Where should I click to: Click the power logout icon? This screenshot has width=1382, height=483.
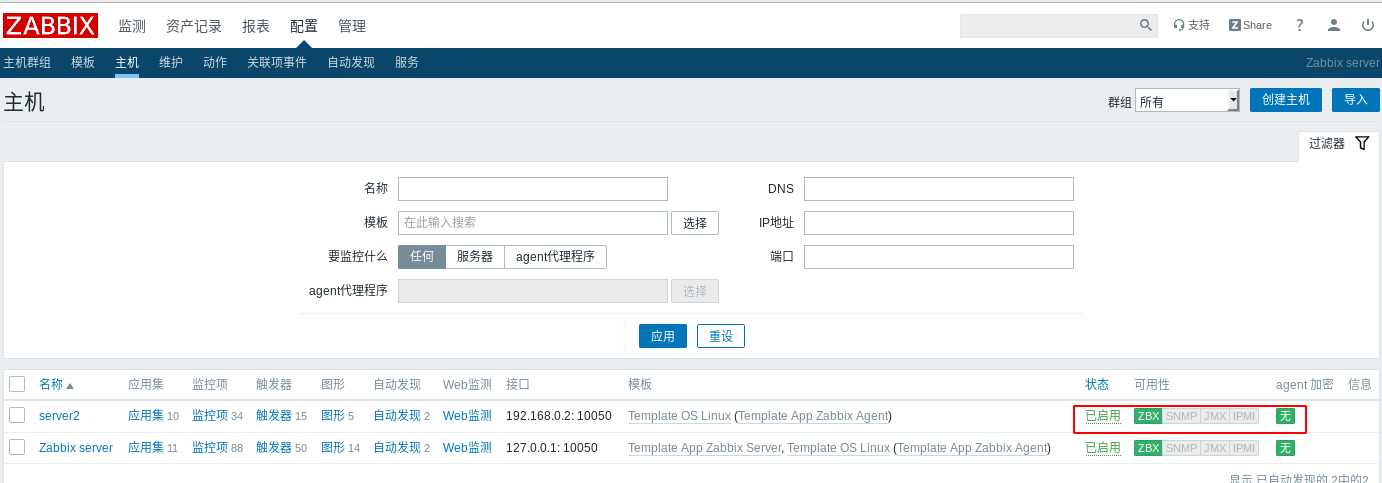point(1368,25)
